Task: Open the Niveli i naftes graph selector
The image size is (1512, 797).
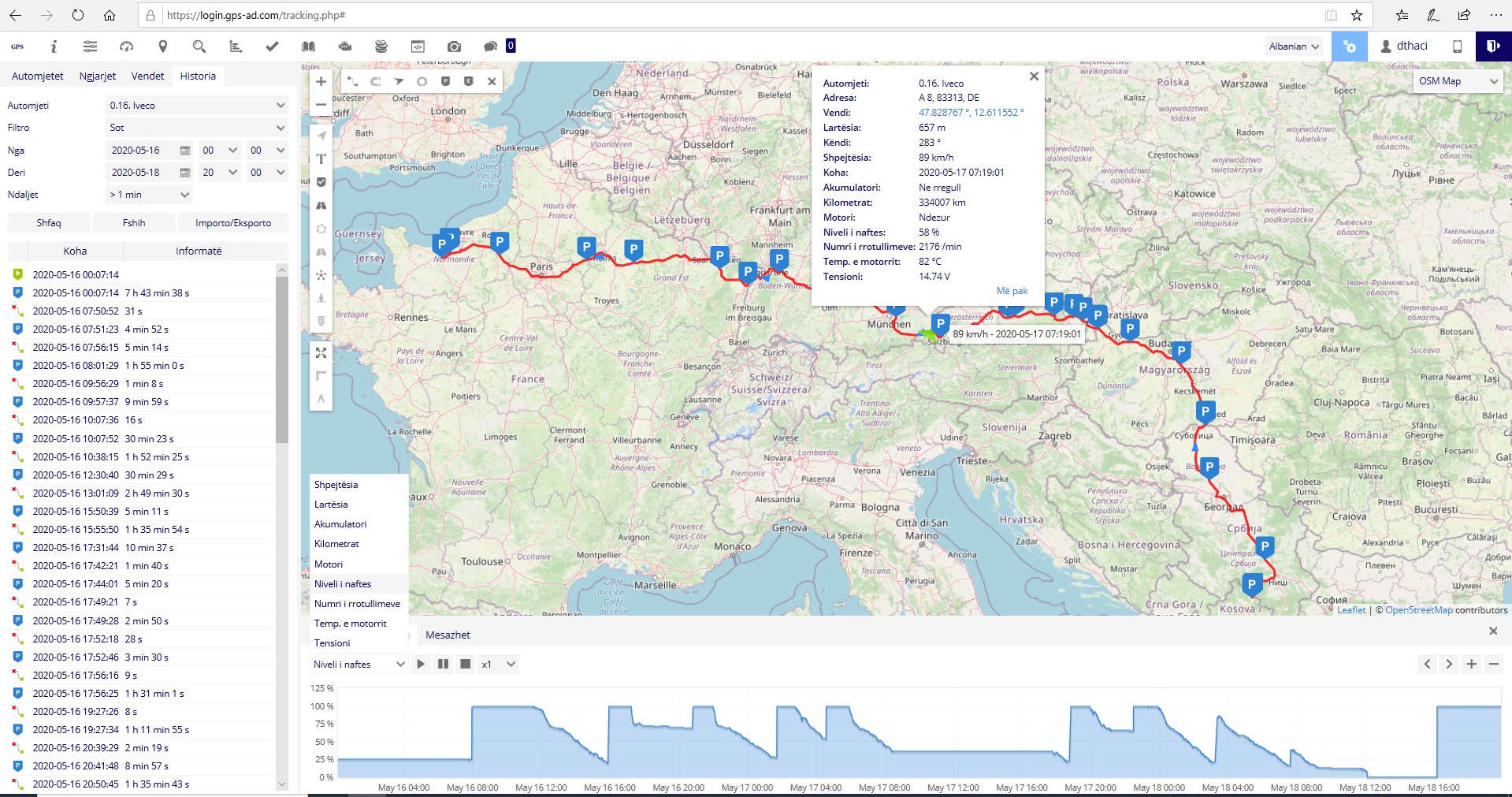Action: [359, 665]
